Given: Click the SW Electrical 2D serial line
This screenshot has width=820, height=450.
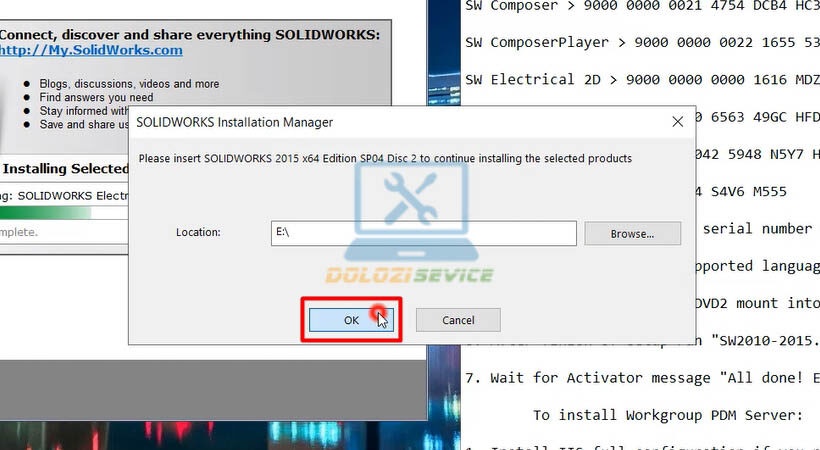Looking at the screenshot, I should pyautogui.click(x=640, y=79).
